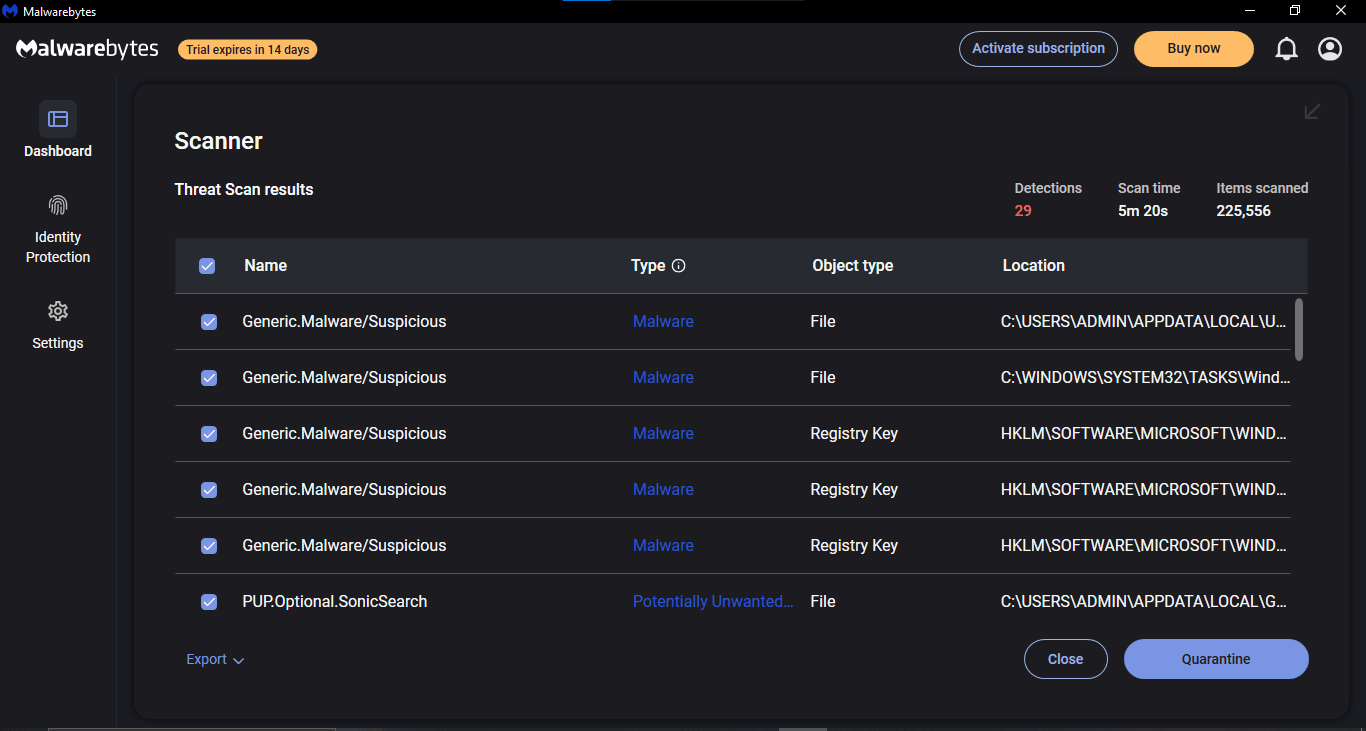This screenshot has width=1366, height=731.
Task: Sort by the Object type column header
Action: pyautogui.click(x=853, y=266)
